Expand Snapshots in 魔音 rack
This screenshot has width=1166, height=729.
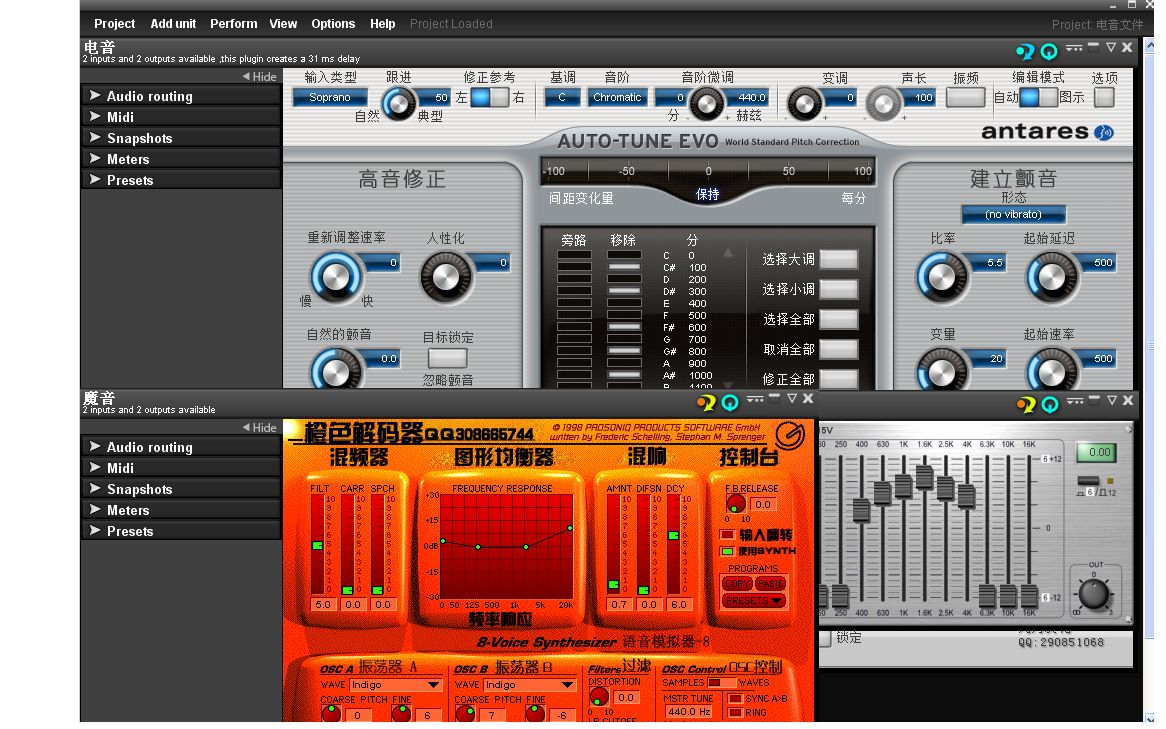[x=181, y=489]
